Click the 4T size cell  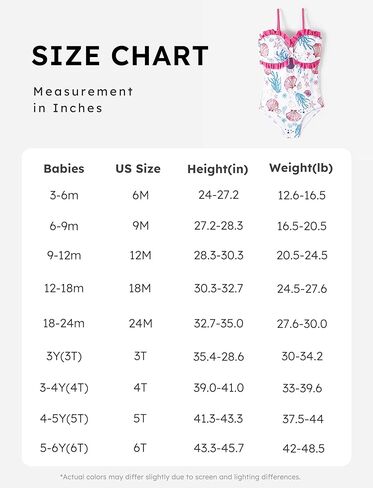(x=140, y=388)
